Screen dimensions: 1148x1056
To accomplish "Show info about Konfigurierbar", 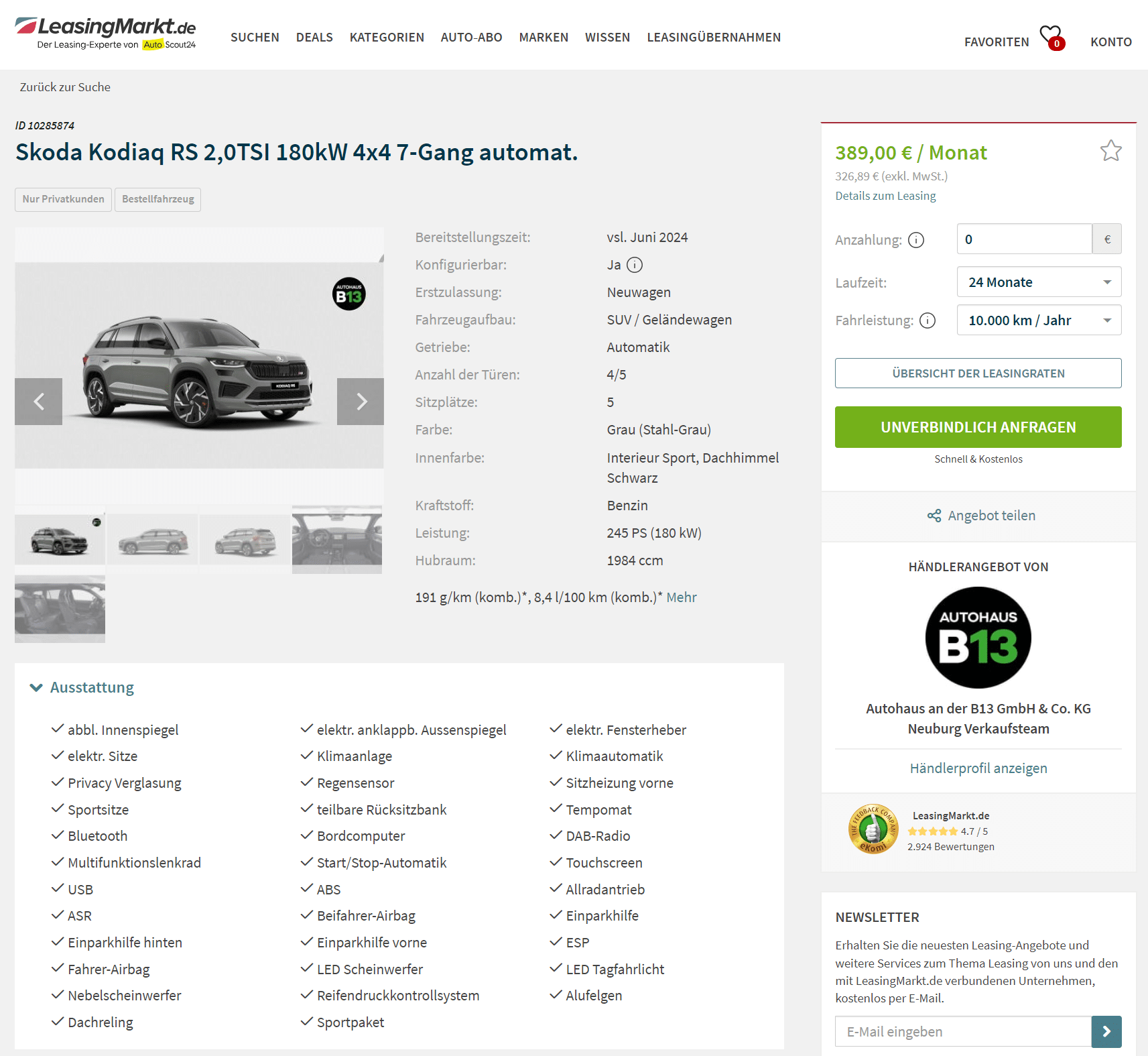I will click(635, 265).
